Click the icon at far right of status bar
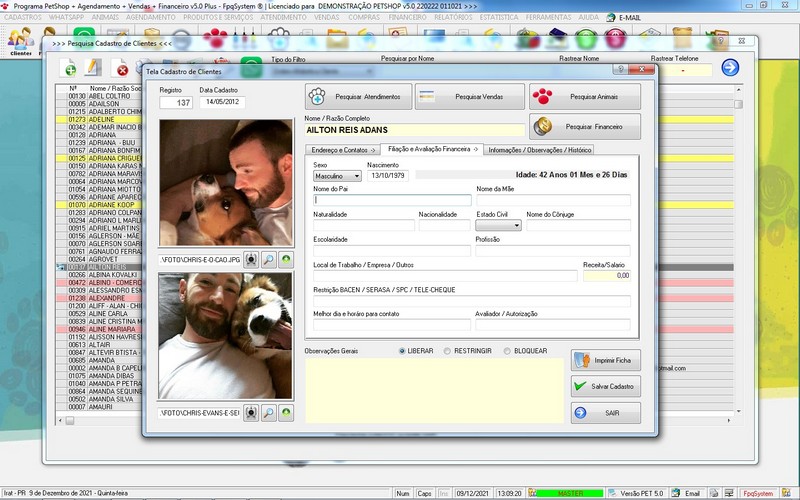Image resolution: width=800 pixels, height=500 pixels. pos(785,493)
